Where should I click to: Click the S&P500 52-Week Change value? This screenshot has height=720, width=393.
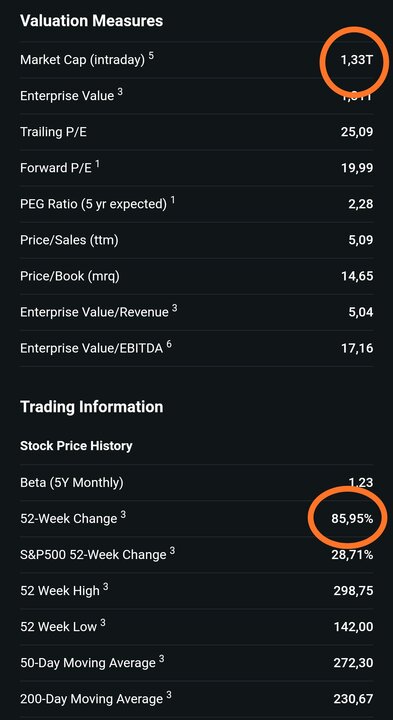[x=352, y=555]
